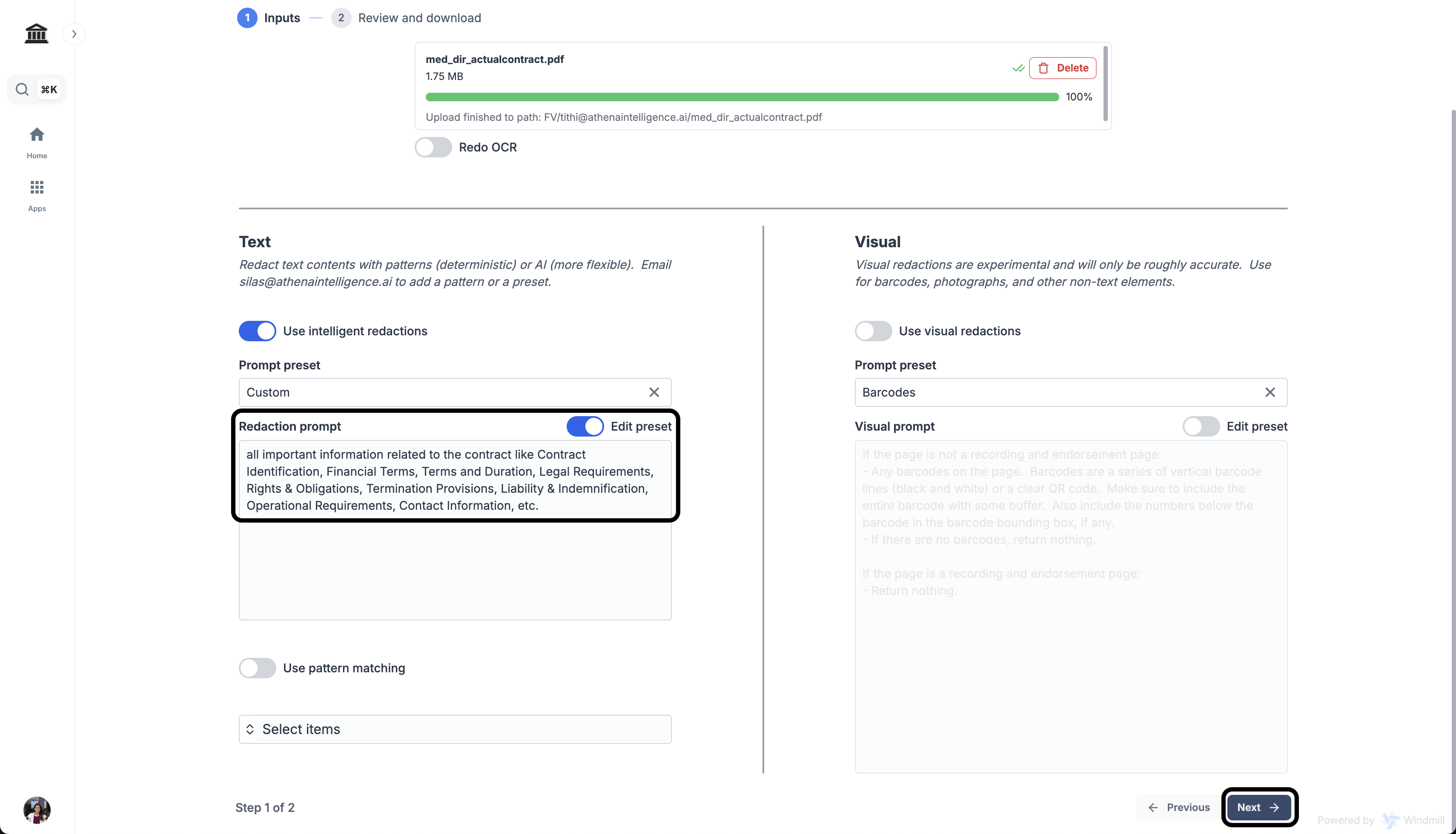Expand the sidebar with the chevron arrow

pyautogui.click(x=74, y=34)
